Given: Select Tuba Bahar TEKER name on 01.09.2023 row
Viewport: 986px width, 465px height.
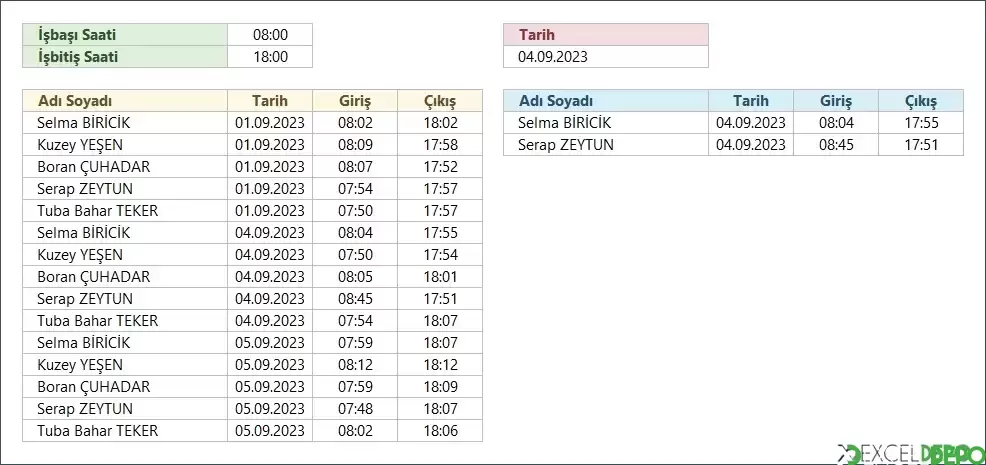Looking at the screenshot, I should (x=125, y=211).
